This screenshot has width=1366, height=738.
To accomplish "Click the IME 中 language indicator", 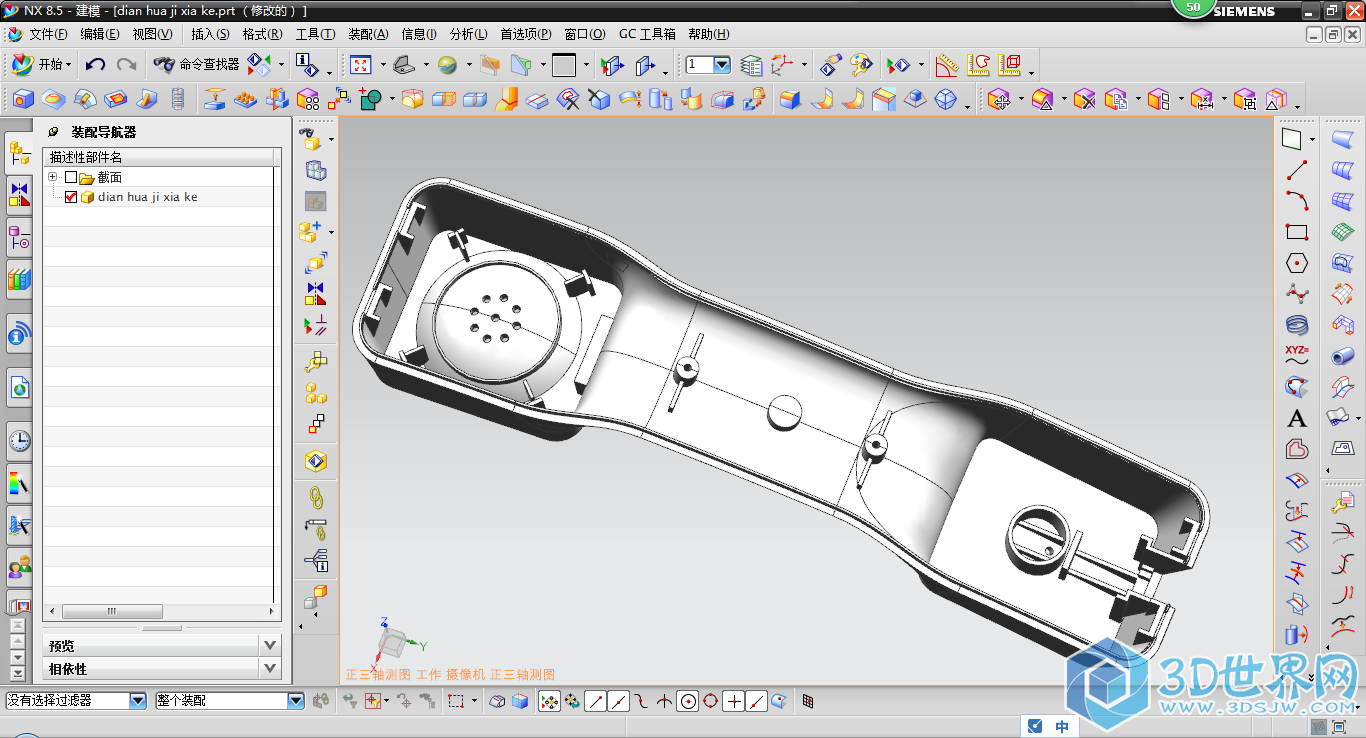I will click(x=1062, y=726).
